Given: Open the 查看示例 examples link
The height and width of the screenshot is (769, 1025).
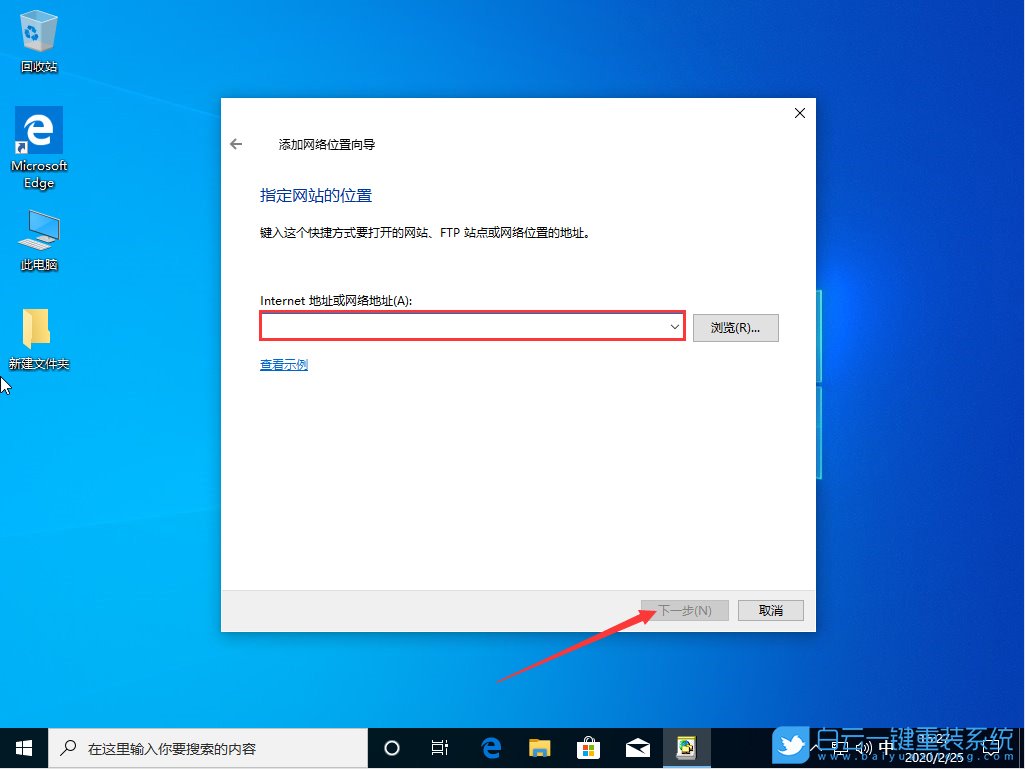Looking at the screenshot, I should coord(283,365).
